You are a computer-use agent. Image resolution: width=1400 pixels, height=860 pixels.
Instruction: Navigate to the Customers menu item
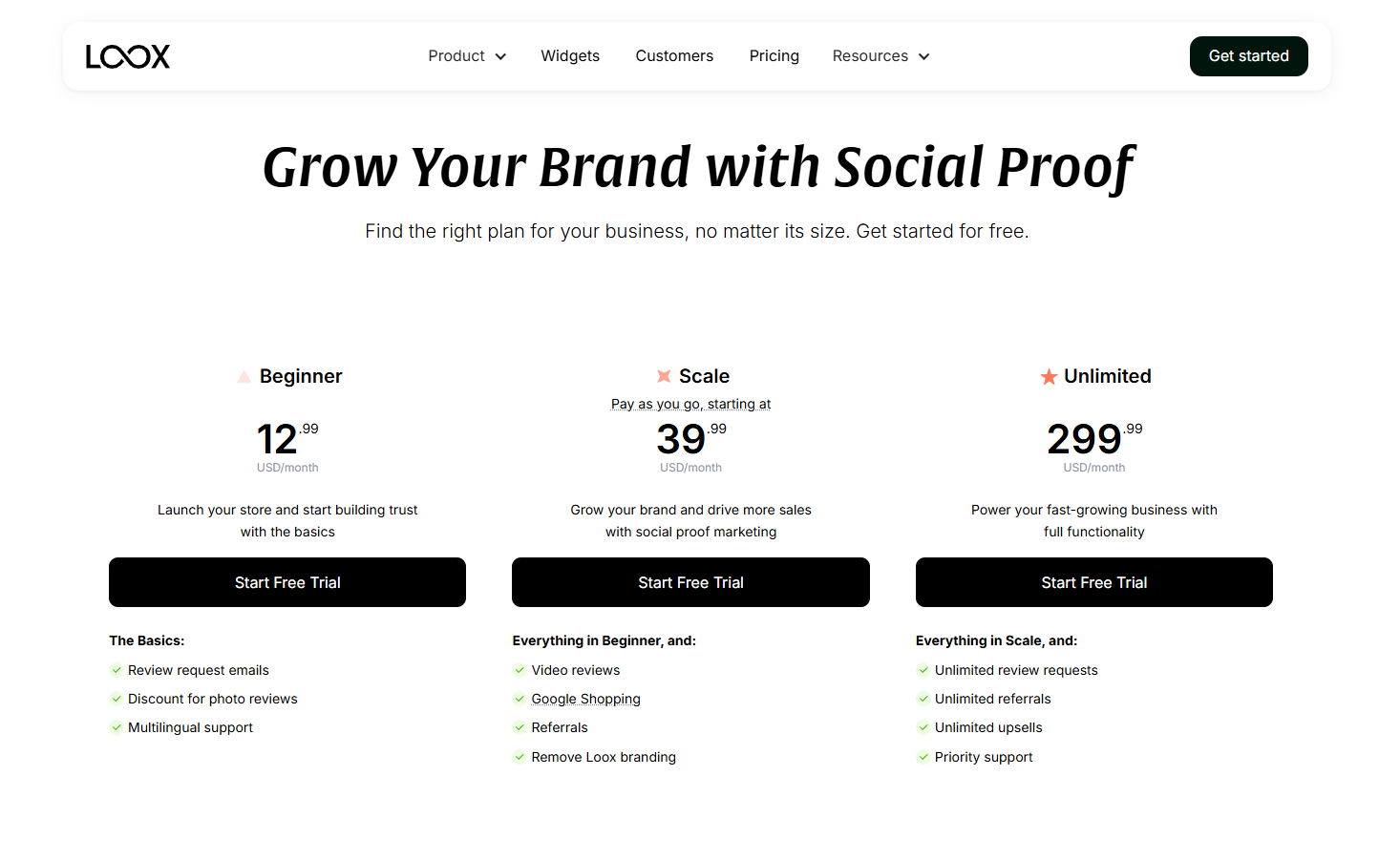pos(674,55)
